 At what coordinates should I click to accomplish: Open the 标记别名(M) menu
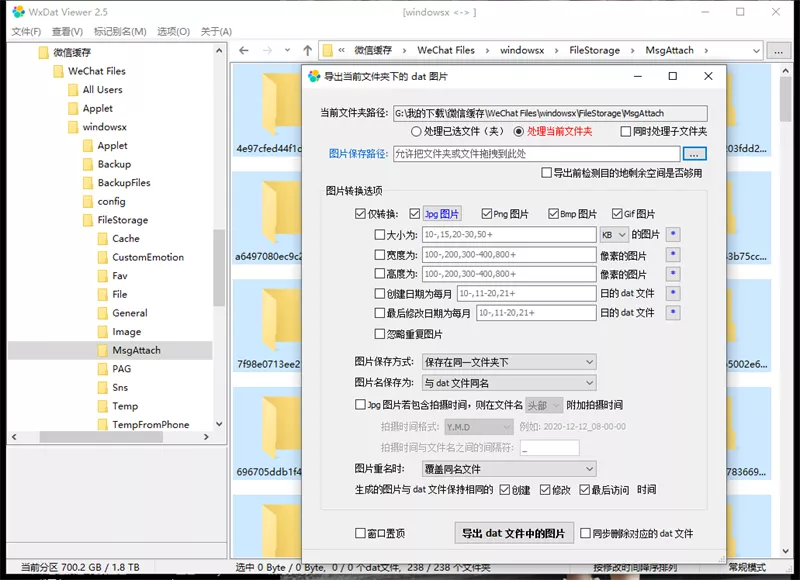pyautogui.click(x=120, y=32)
